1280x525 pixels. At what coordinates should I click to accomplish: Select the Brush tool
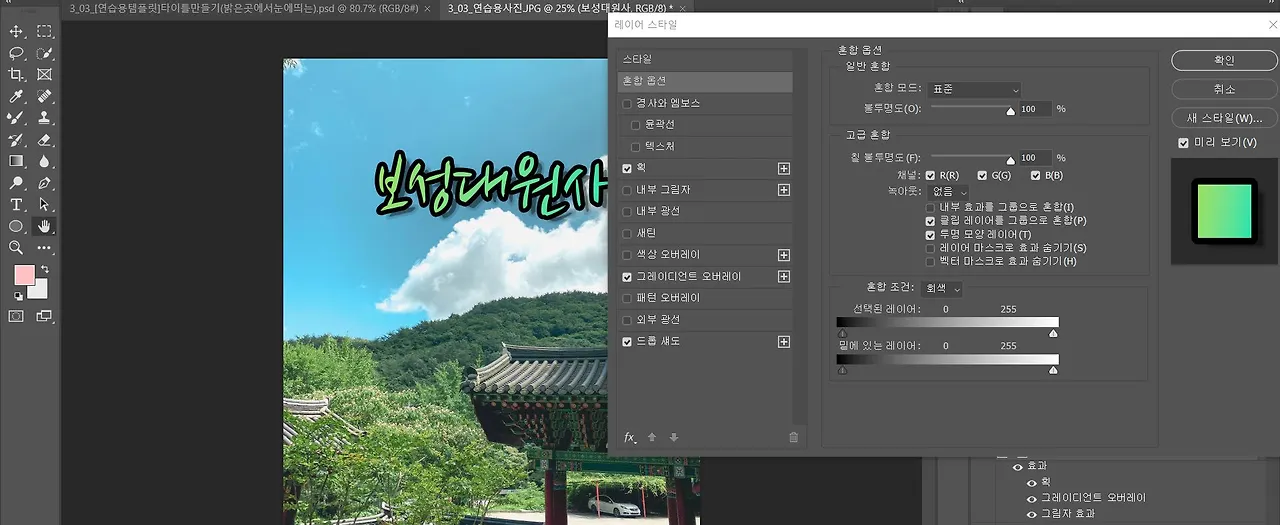[16, 118]
